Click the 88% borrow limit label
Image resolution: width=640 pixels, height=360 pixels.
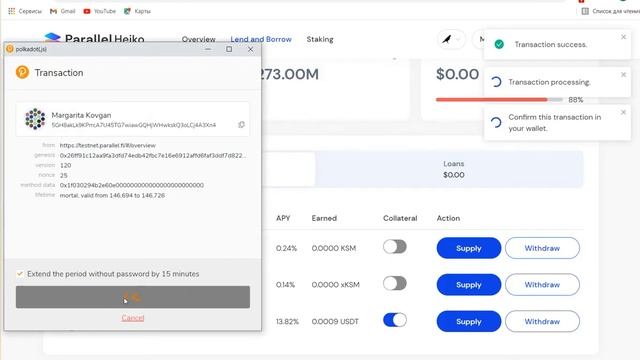point(576,100)
